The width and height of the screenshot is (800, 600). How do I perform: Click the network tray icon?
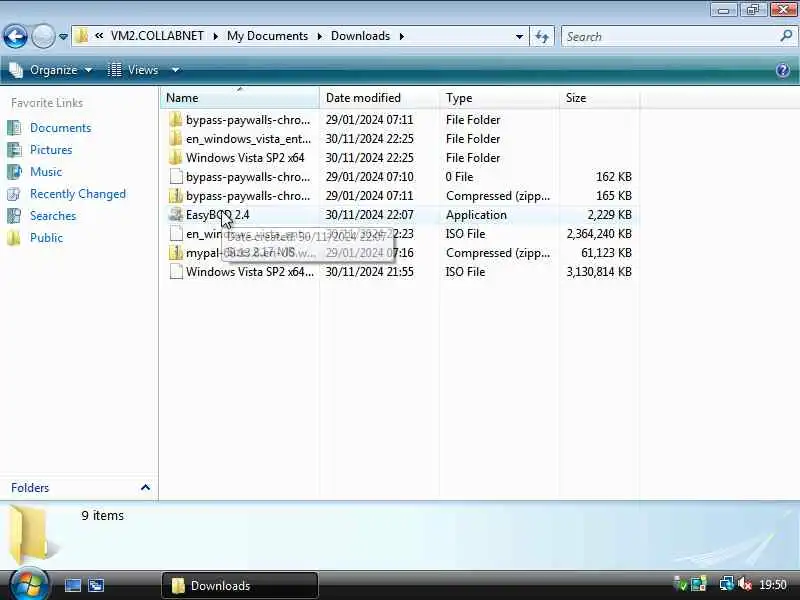tap(726, 584)
